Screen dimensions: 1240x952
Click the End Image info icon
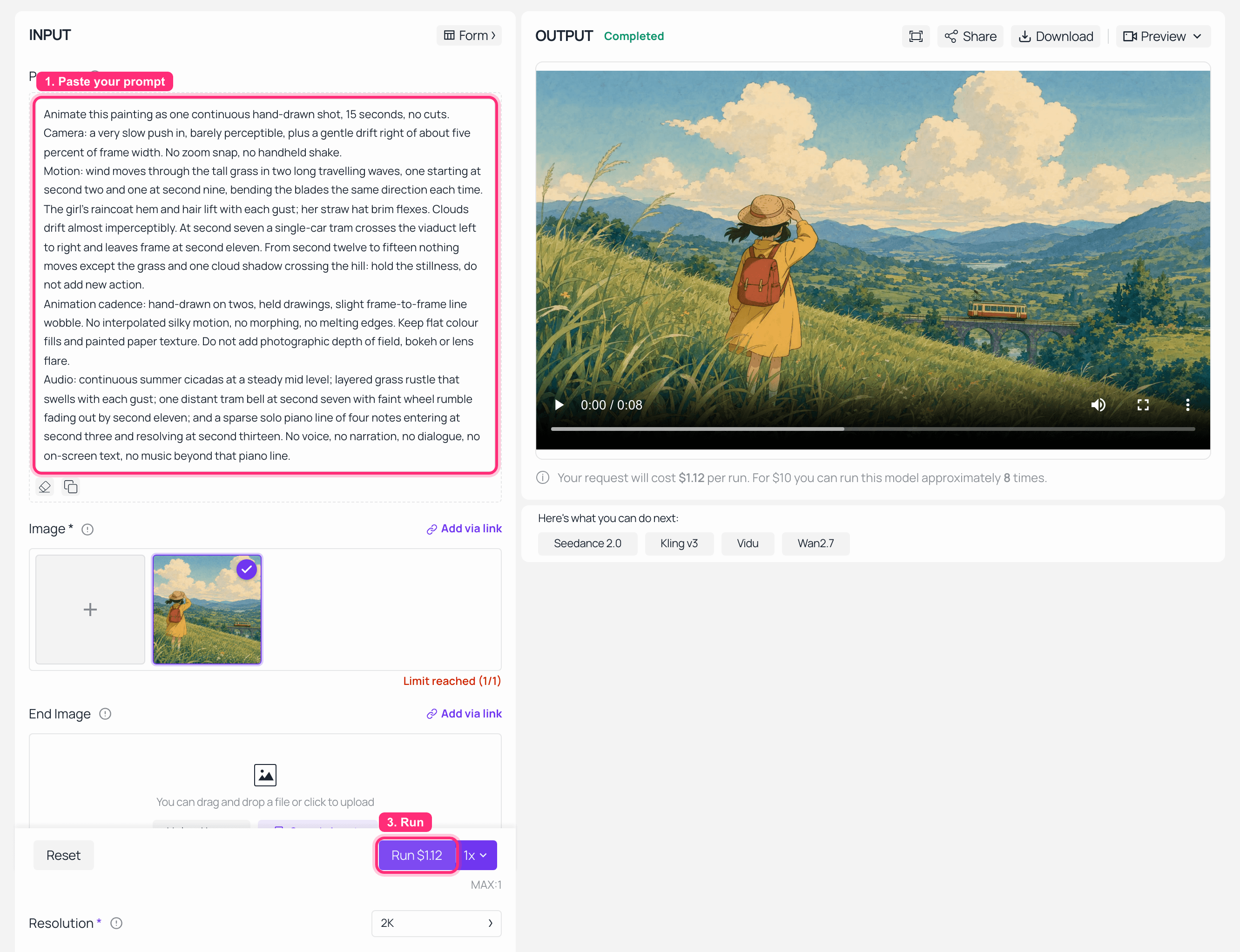point(105,714)
